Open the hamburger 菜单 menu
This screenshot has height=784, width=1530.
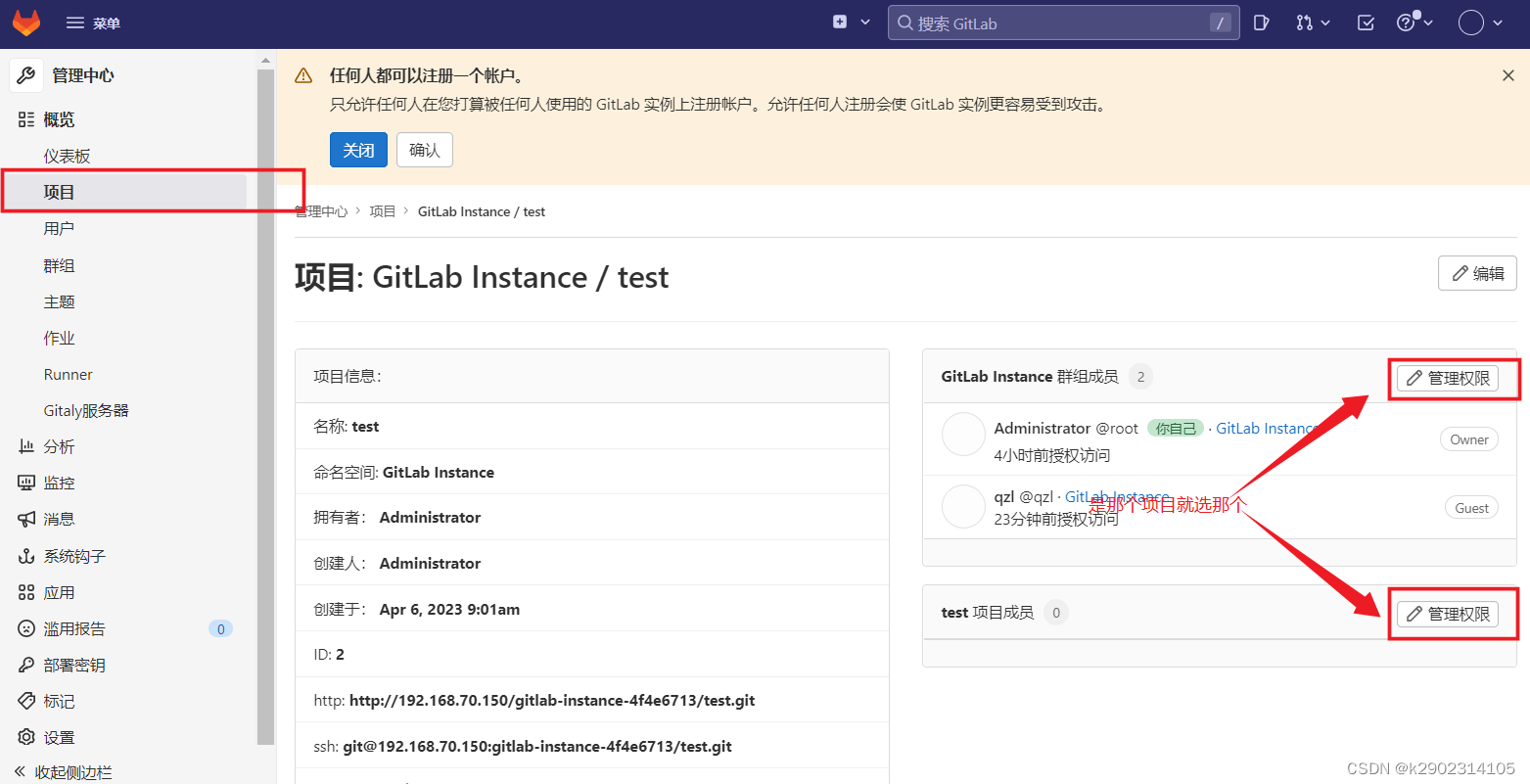pos(93,23)
